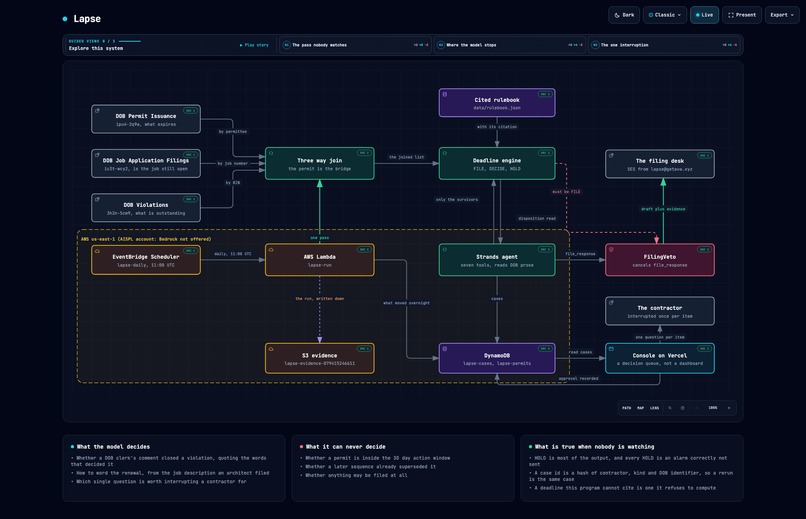The height and width of the screenshot is (519, 806).
Task: Open guided view 'Where the model stops'
Action: pos(510,45)
